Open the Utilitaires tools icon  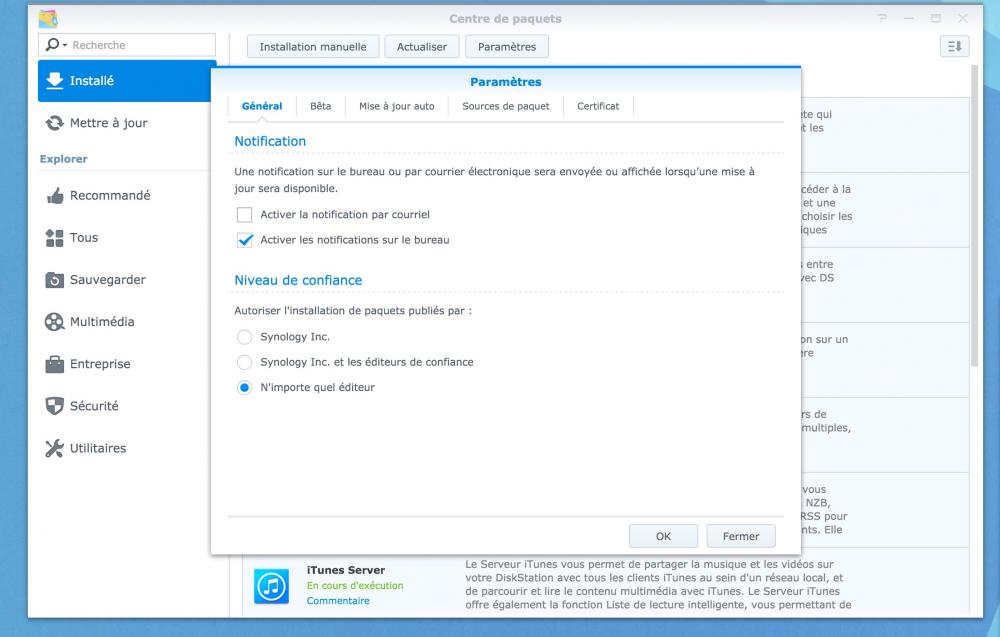point(54,448)
